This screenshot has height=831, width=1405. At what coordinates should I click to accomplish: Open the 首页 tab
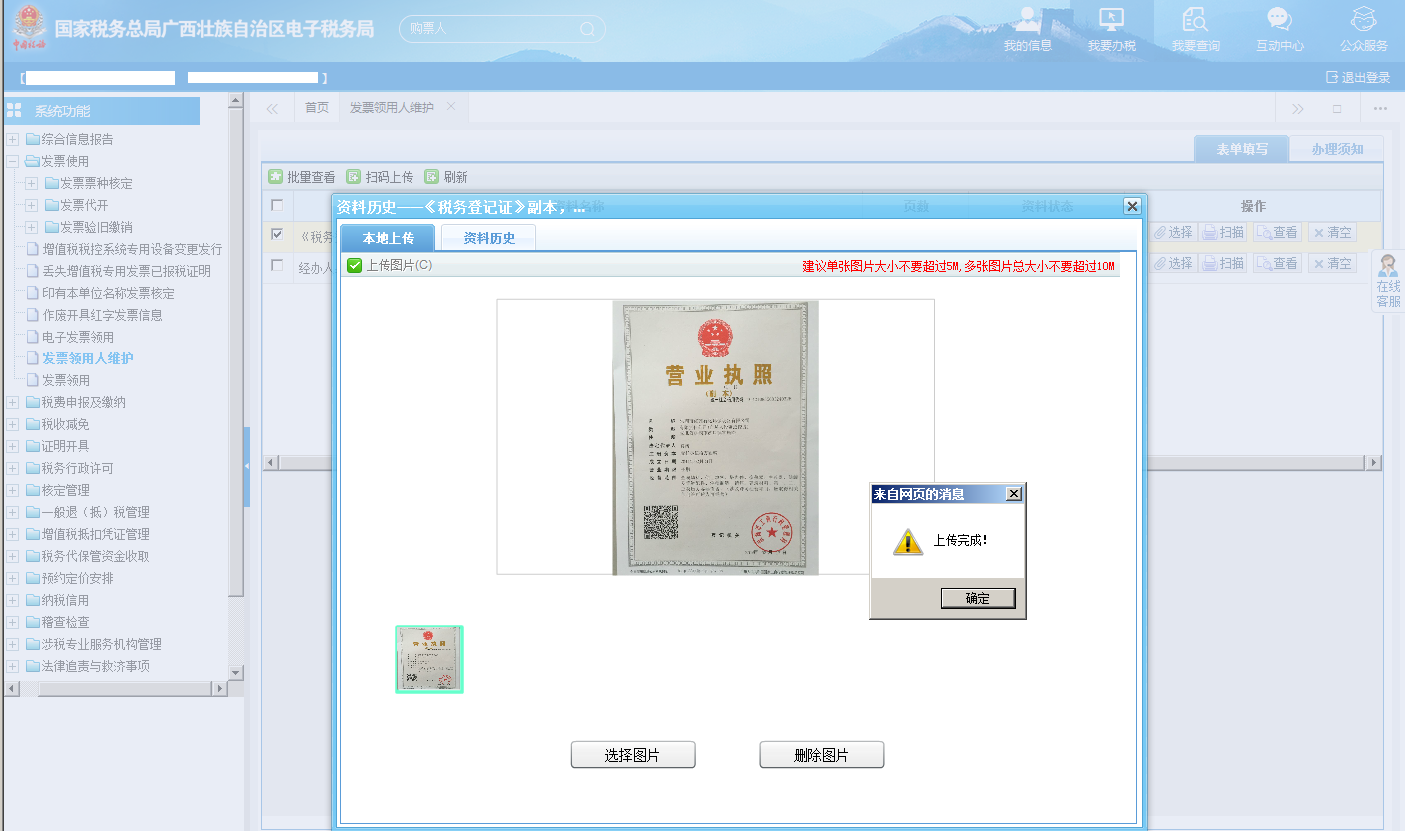click(316, 108)
